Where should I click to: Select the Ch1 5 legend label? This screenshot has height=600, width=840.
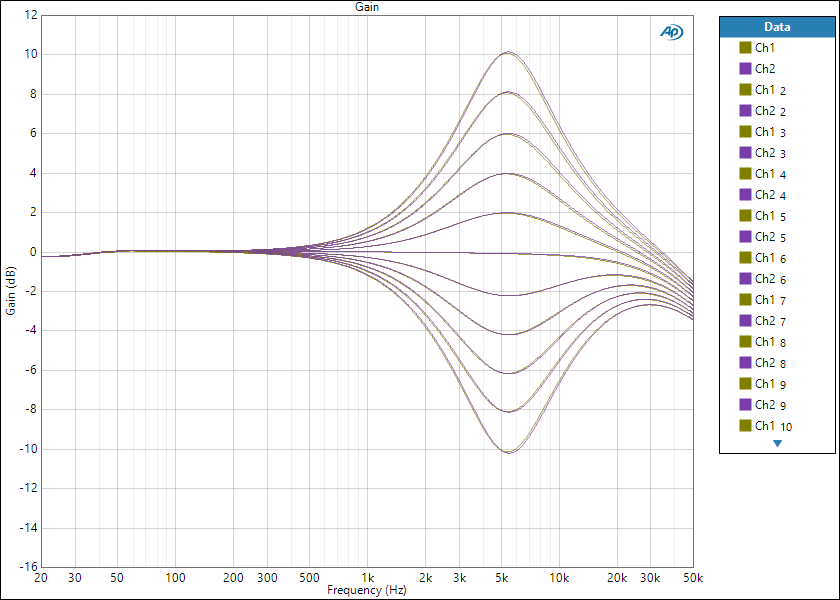[x=770, y=216]
